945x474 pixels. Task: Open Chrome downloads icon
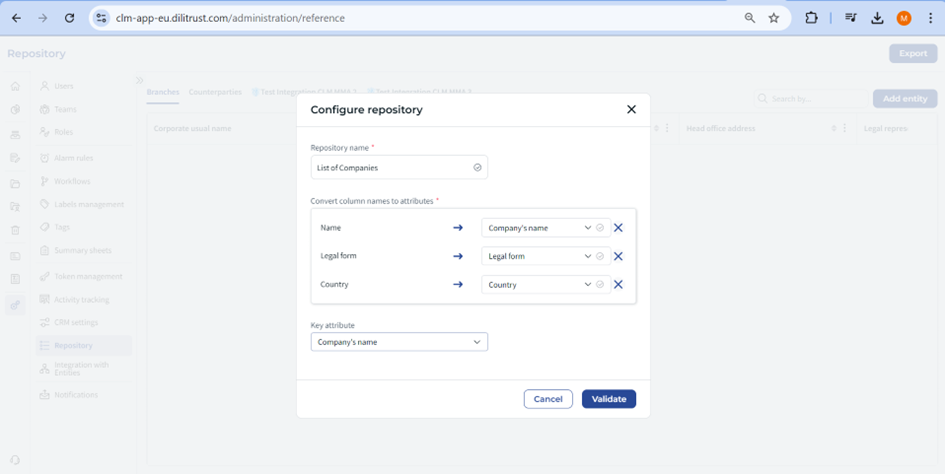pos(877,18)
